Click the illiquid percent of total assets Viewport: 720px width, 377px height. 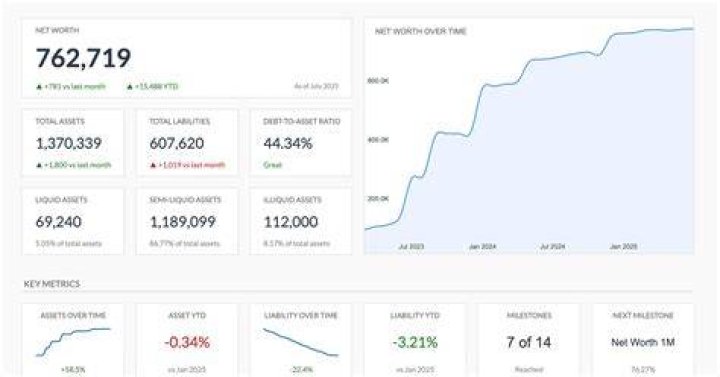[297, 243]
